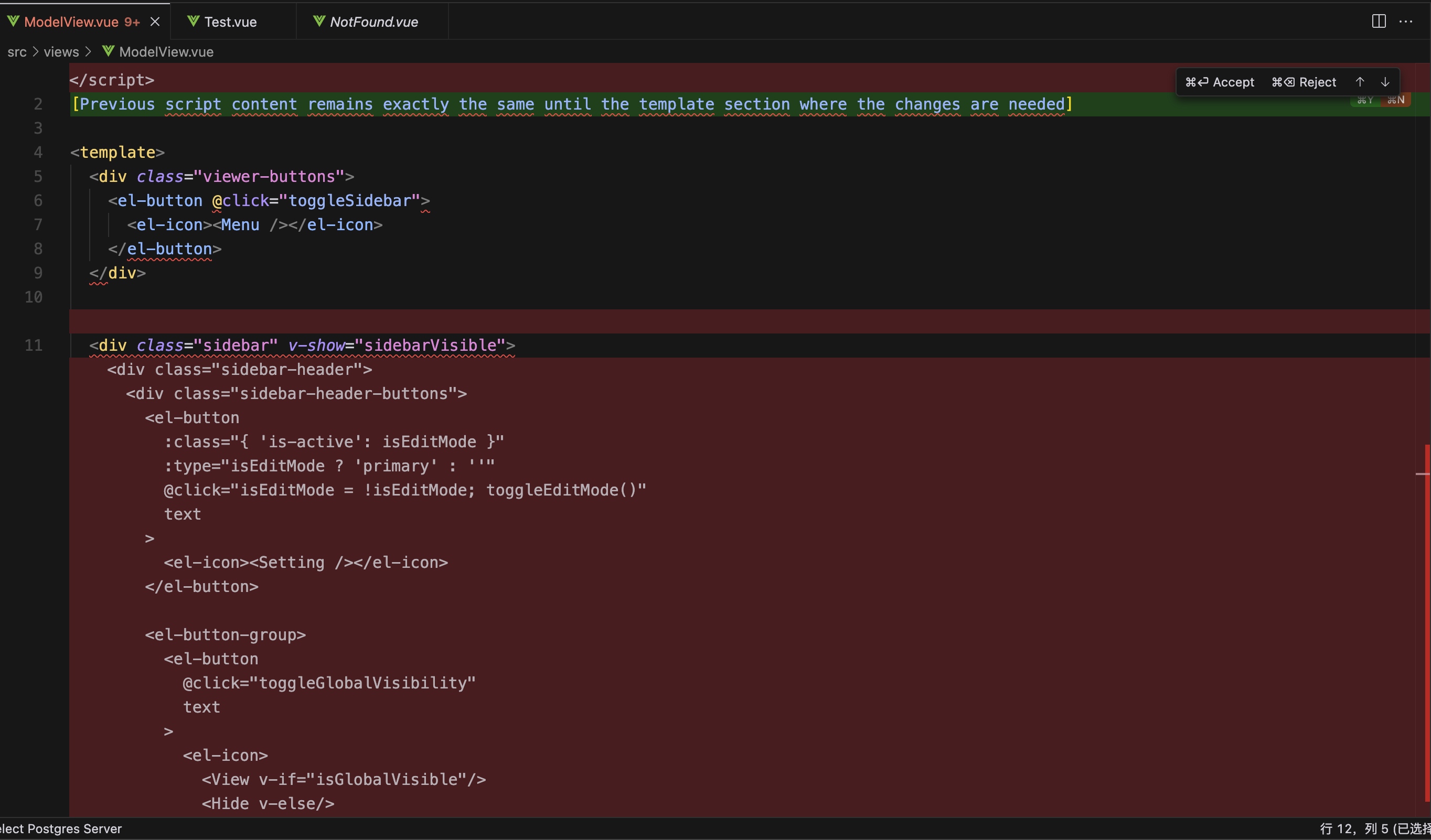The image size is (1431, 840).
Task: Click the Vue icon in the breadcrumb
Action: coord(108,51)
